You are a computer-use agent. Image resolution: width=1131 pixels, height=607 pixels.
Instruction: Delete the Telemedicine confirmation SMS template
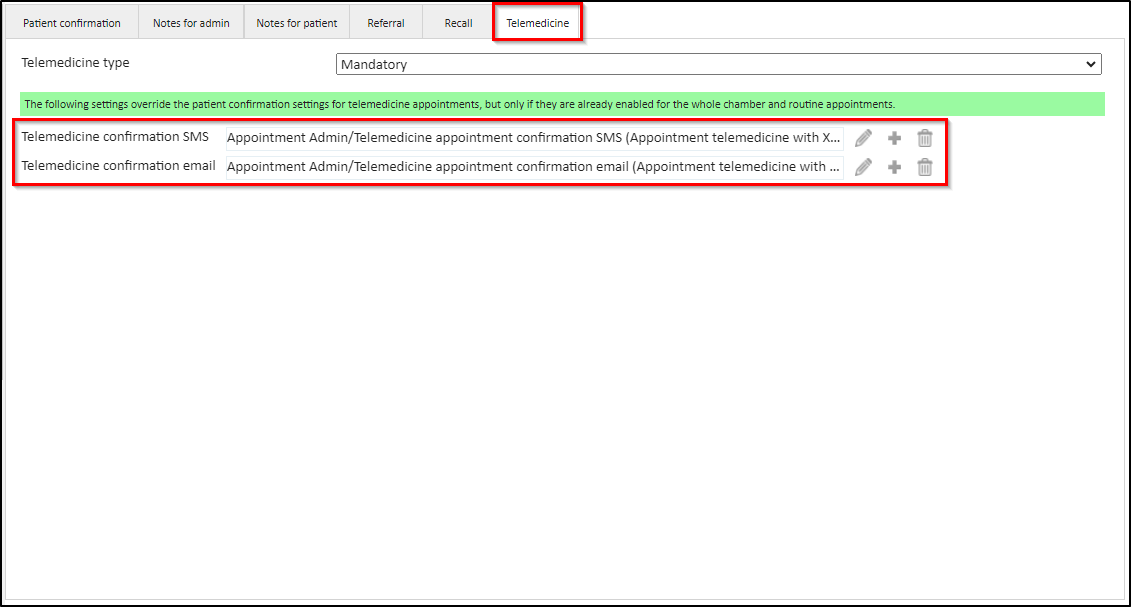pyautogui.click(x=925, y=138)
